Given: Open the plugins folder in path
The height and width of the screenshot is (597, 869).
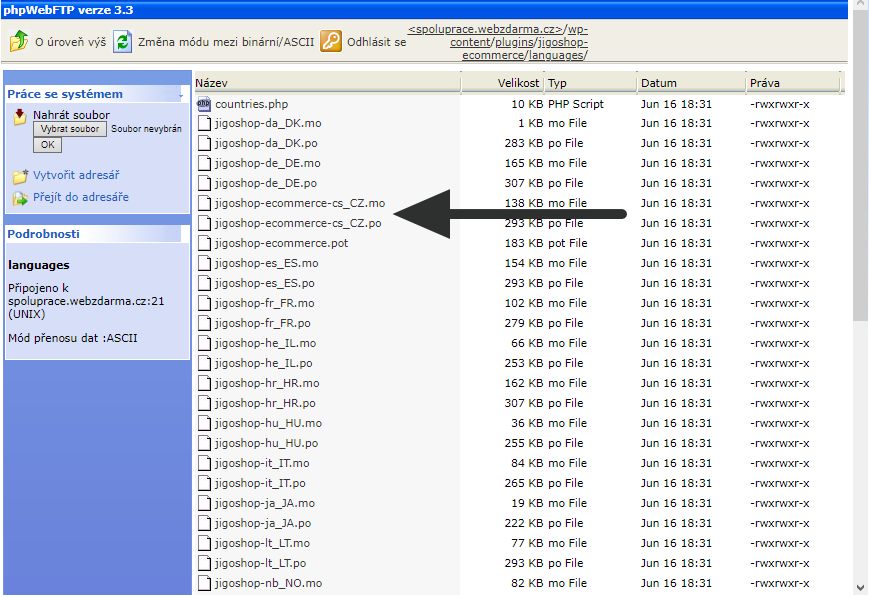Looking at the screenshot, I should pyautogui.click(x=515, y=42).
